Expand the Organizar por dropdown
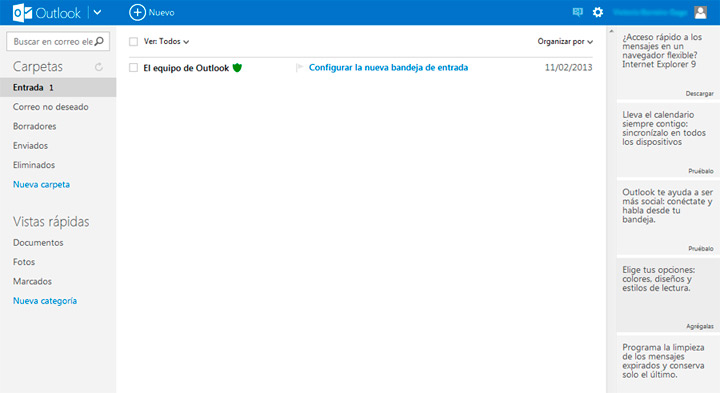The height and width of the screenshot is (393, 720). pos(565,41)
